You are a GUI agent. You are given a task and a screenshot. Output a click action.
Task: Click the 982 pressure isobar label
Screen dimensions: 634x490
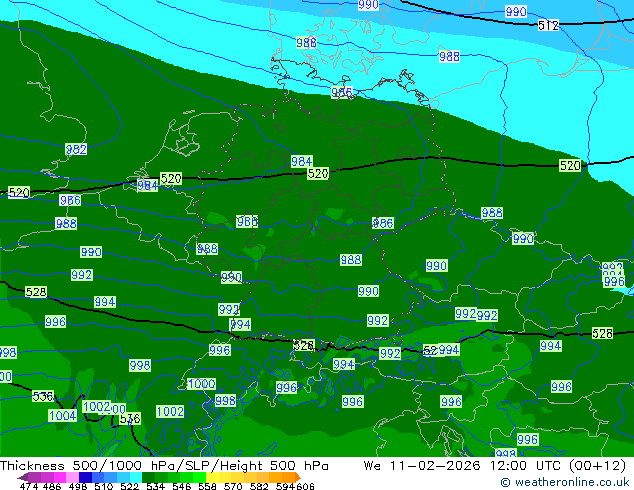(x=76, y=149)
